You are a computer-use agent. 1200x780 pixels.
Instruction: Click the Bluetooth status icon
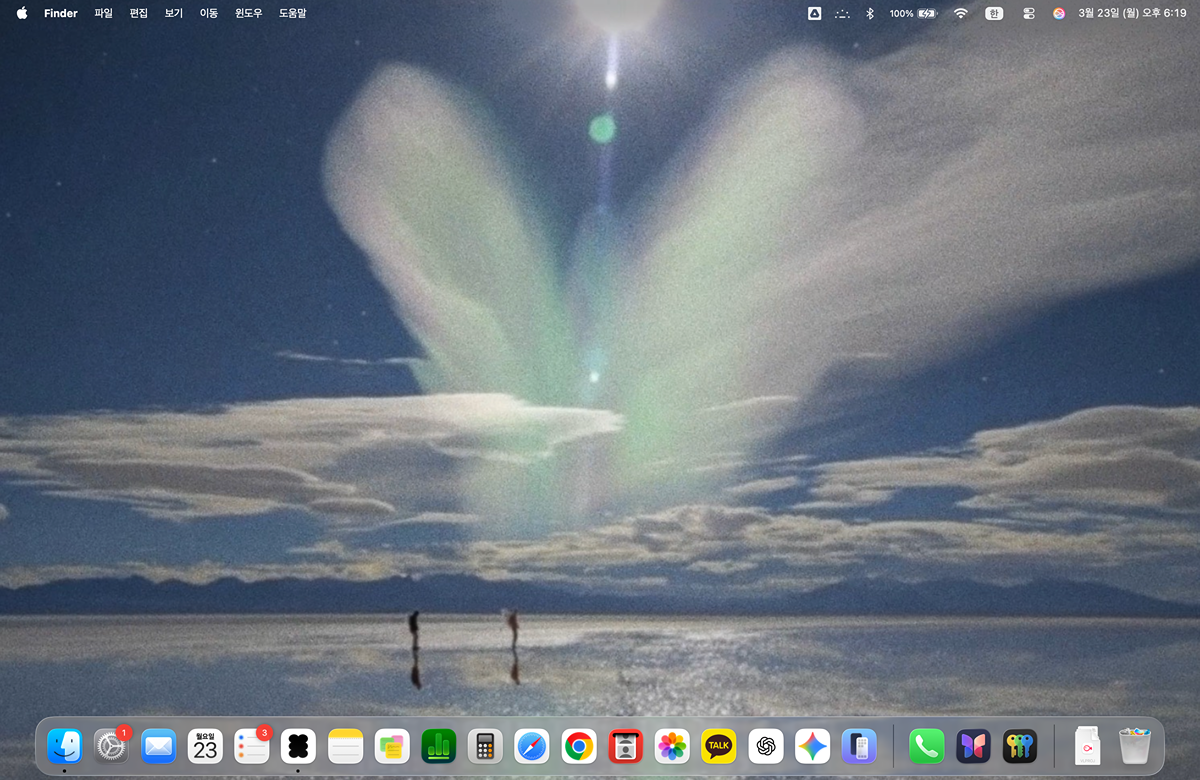pos(870,13)
